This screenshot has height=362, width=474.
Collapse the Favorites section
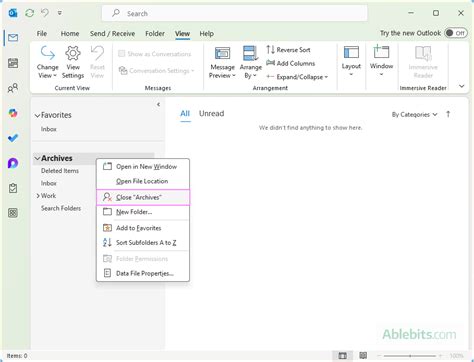click(37, 116)
